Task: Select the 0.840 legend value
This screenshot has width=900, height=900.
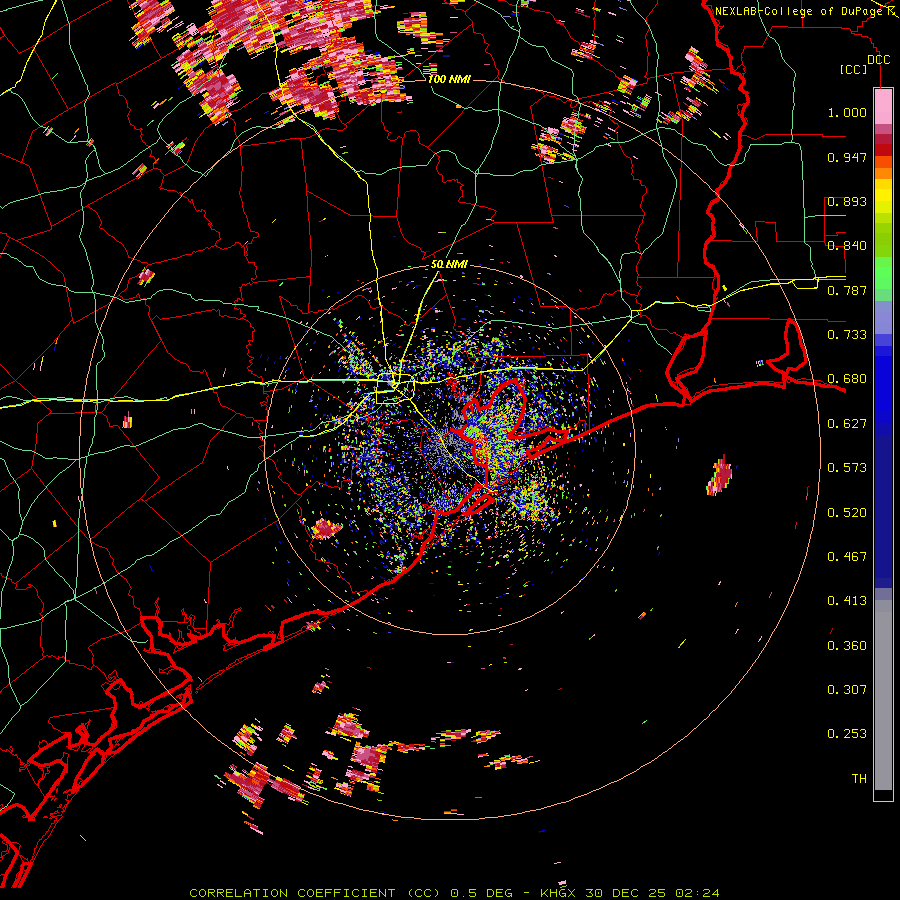Action: click(x=847, y=246)
